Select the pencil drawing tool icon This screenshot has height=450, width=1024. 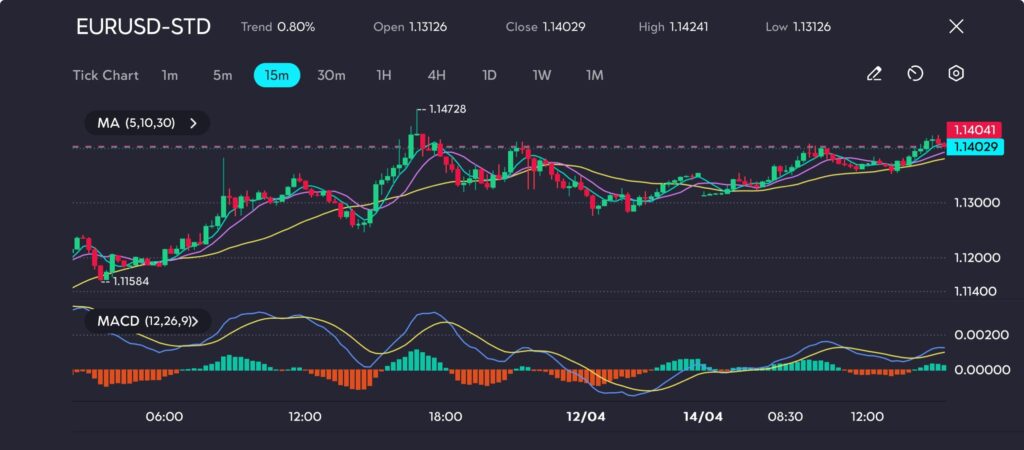tap(874, 74)
